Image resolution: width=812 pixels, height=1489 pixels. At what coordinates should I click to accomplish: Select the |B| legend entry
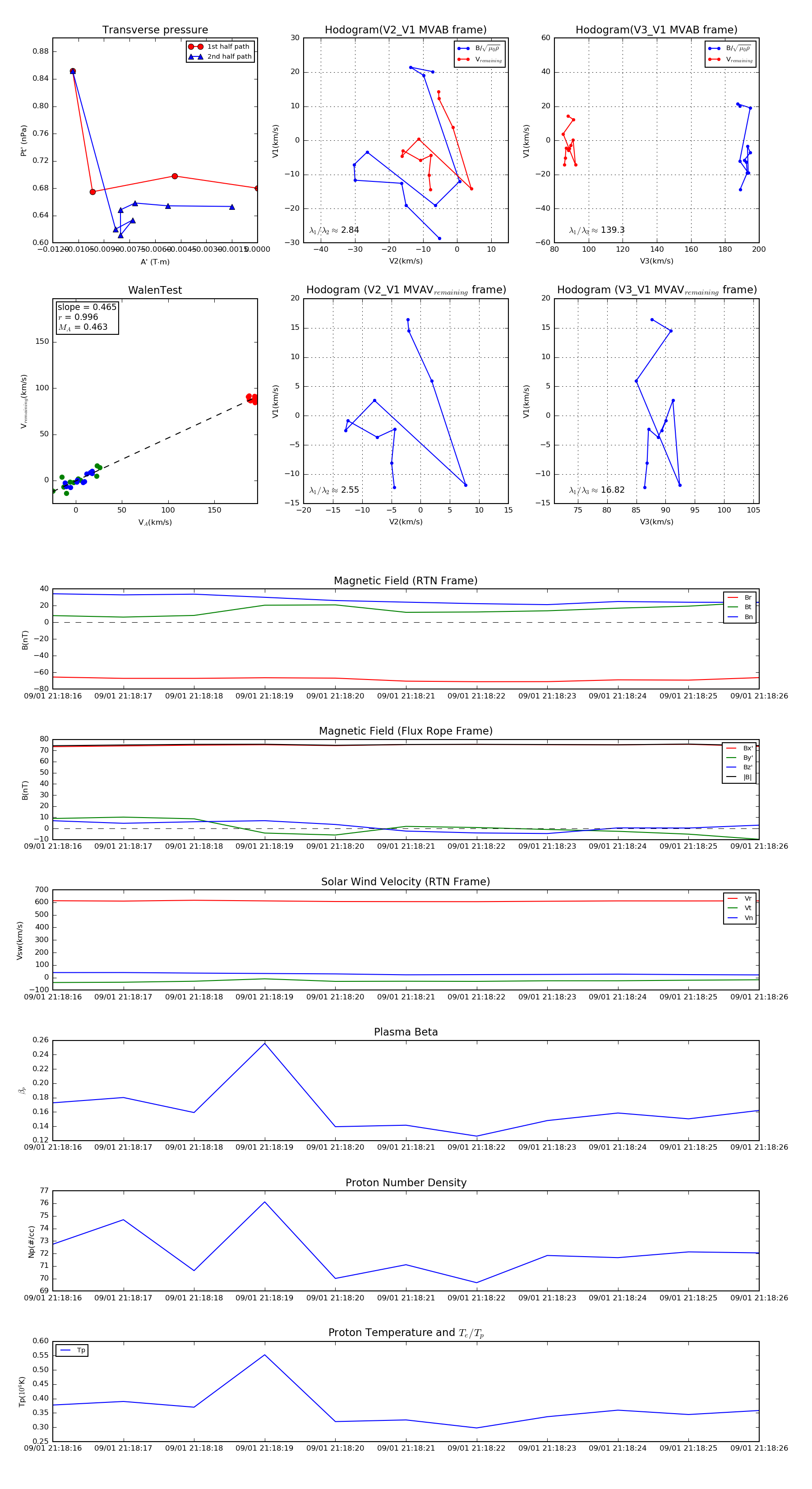click(739, 777)
